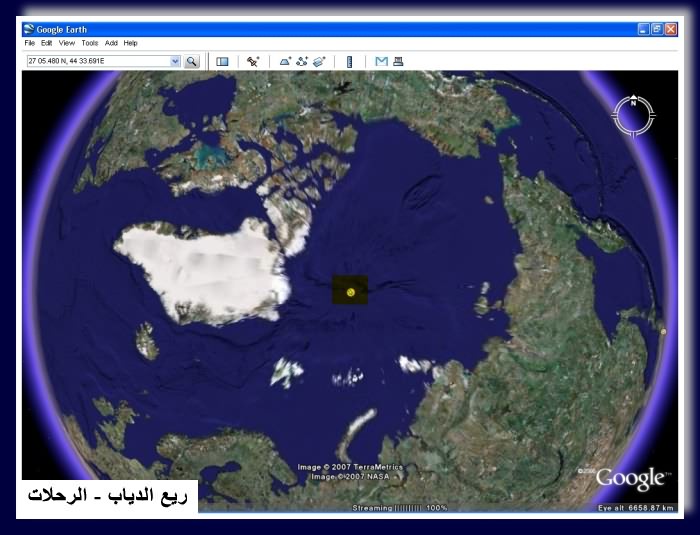This screenshot has height=535, width=700.
Task: Open the Tools menu
Action: (x=90, y=43)
